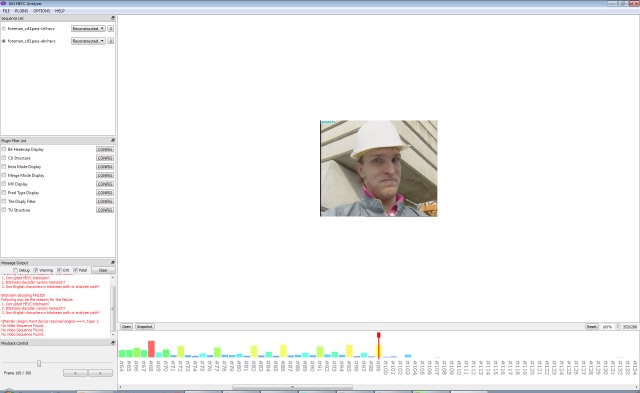Screen dimensions: 640x393
Task: Click the small button beside first sequence
Action: [110, 29]
